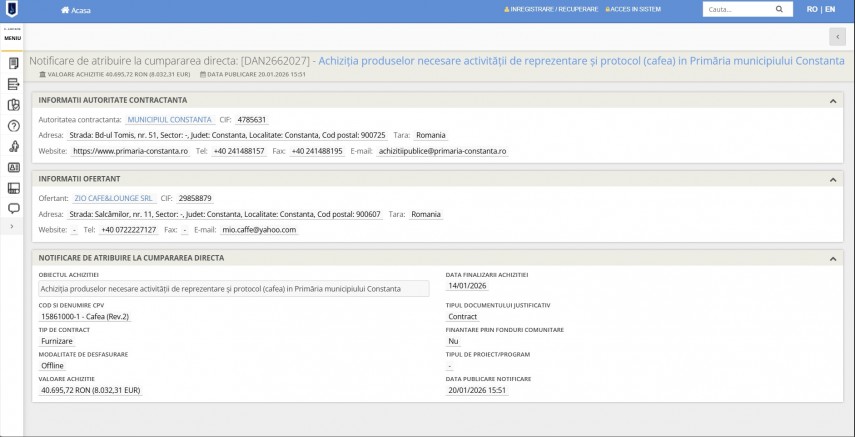Screen dimensions: 855x437
Task: Collapse Notificare de atribuire la cumpararea directa panel
Action: [832, 258]
